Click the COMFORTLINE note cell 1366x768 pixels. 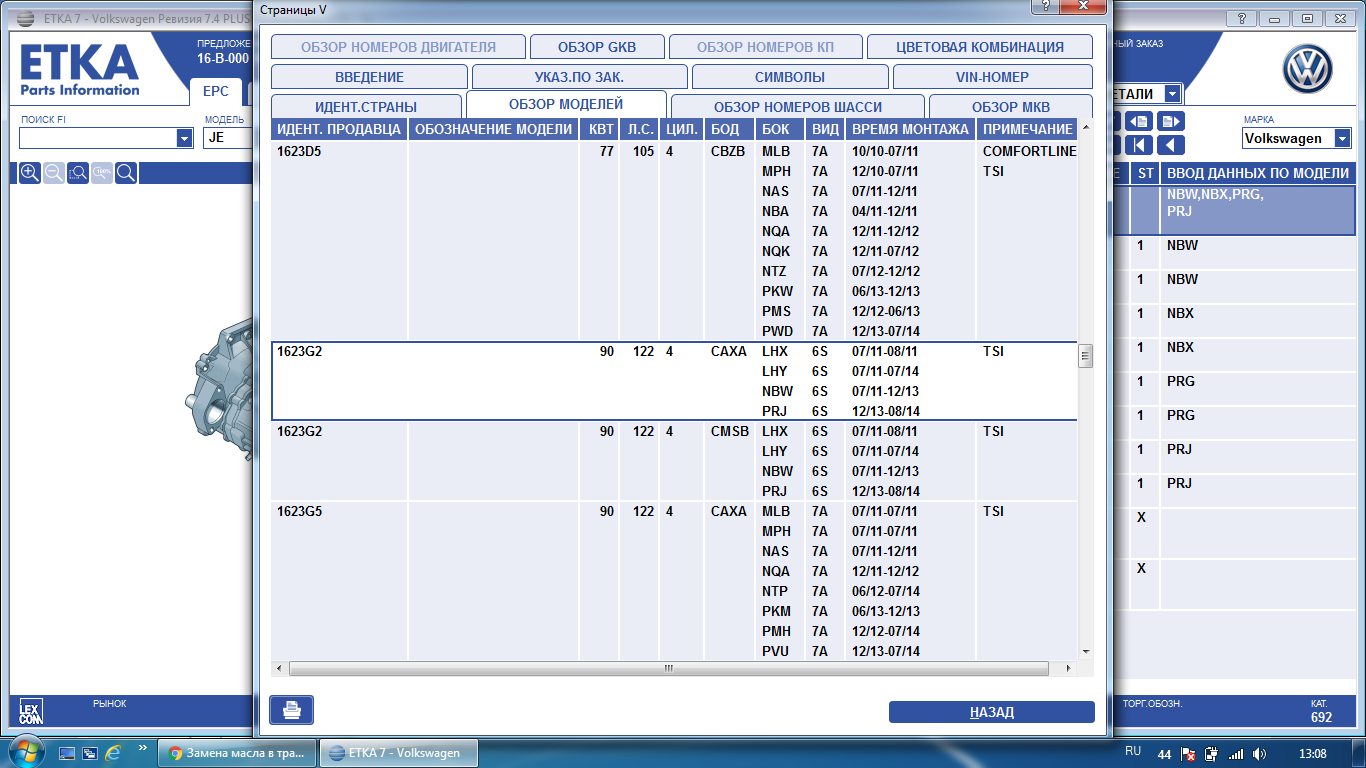point(1029,151)
